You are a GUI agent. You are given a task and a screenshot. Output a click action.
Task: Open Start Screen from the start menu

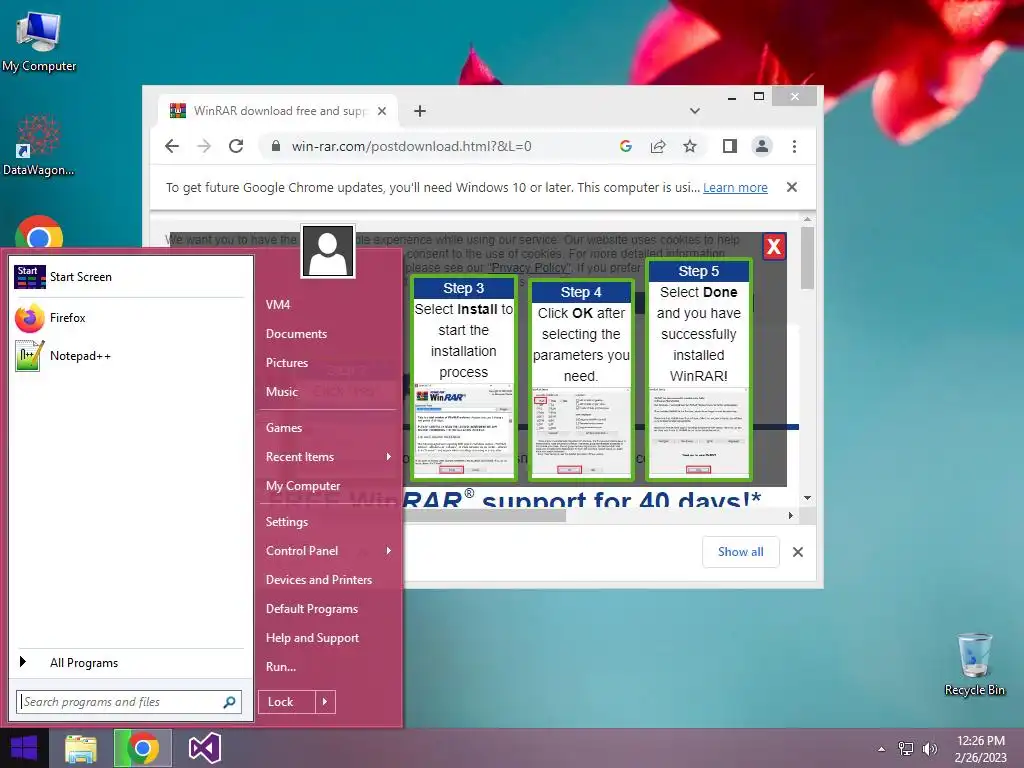pos(128,277)
